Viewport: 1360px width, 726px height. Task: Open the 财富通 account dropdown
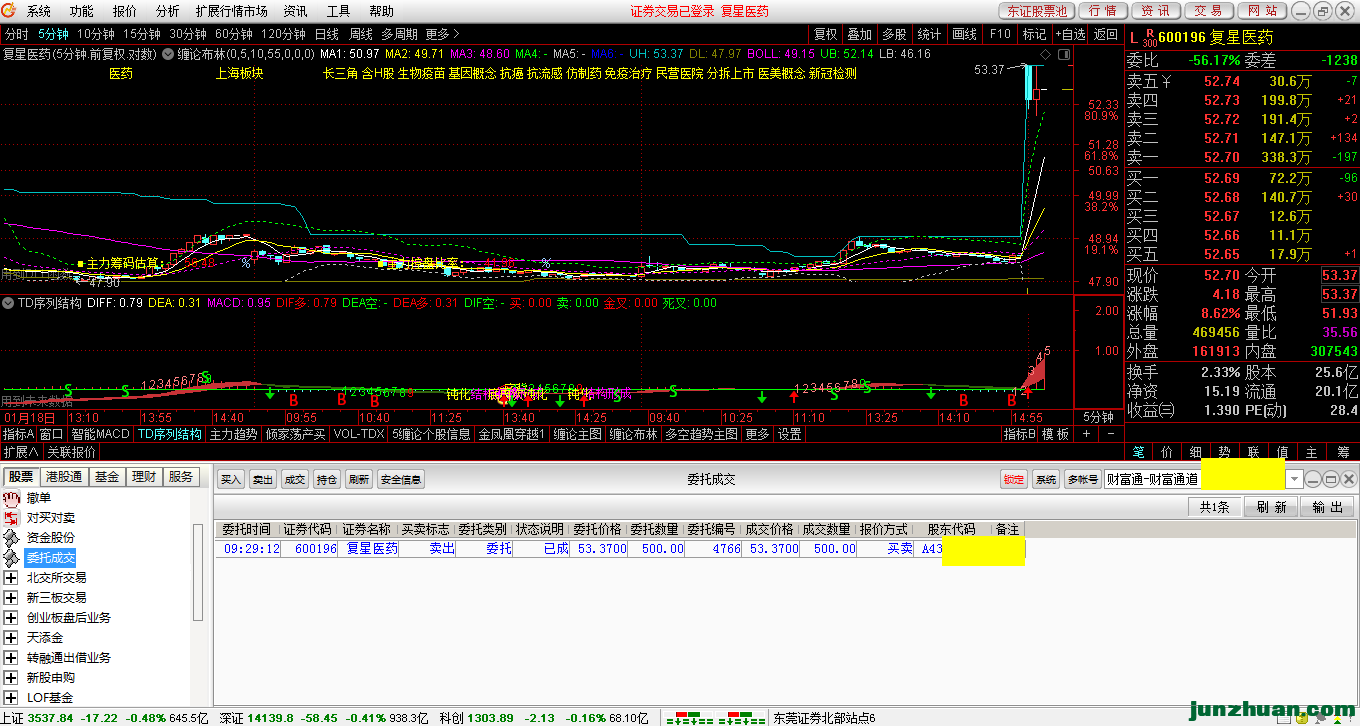[x=1294, y=480]
